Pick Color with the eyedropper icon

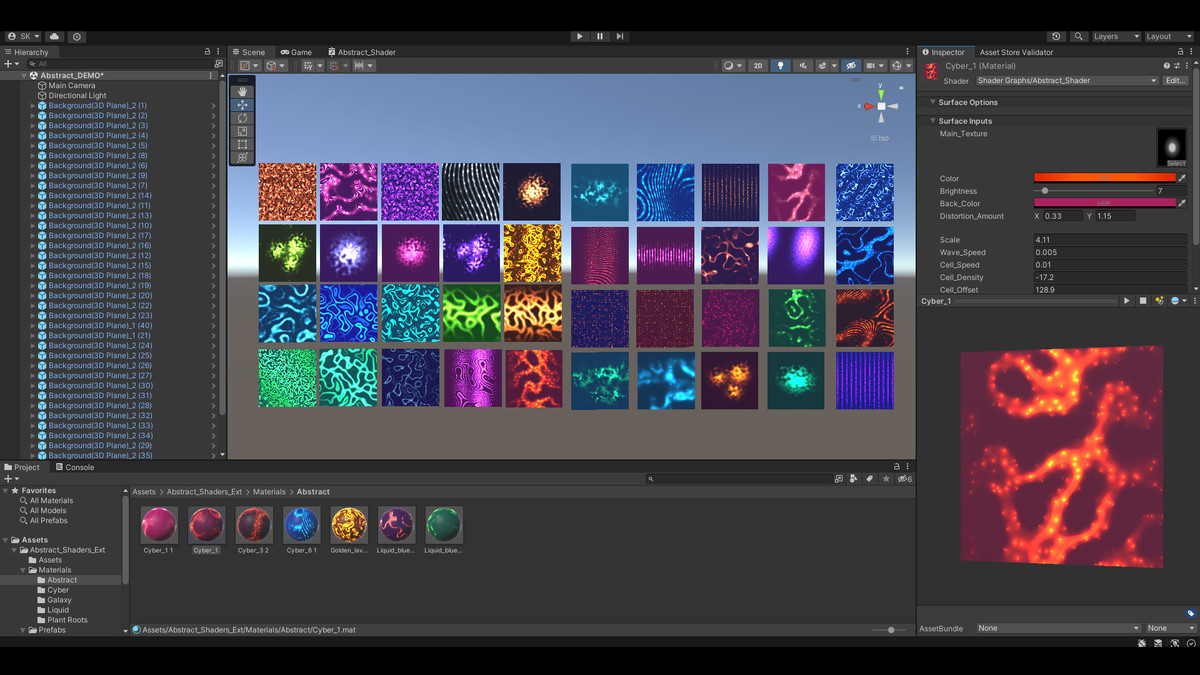pos(1183,178)
